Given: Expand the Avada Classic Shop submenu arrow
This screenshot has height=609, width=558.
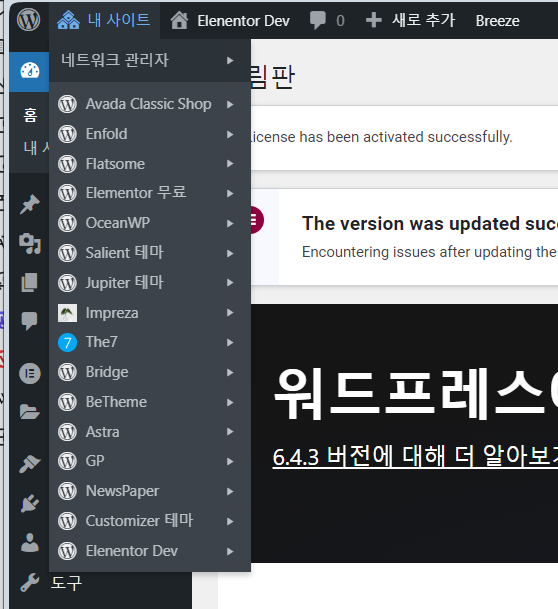Looking at the screenshot, I should click(x=230, y=104).
